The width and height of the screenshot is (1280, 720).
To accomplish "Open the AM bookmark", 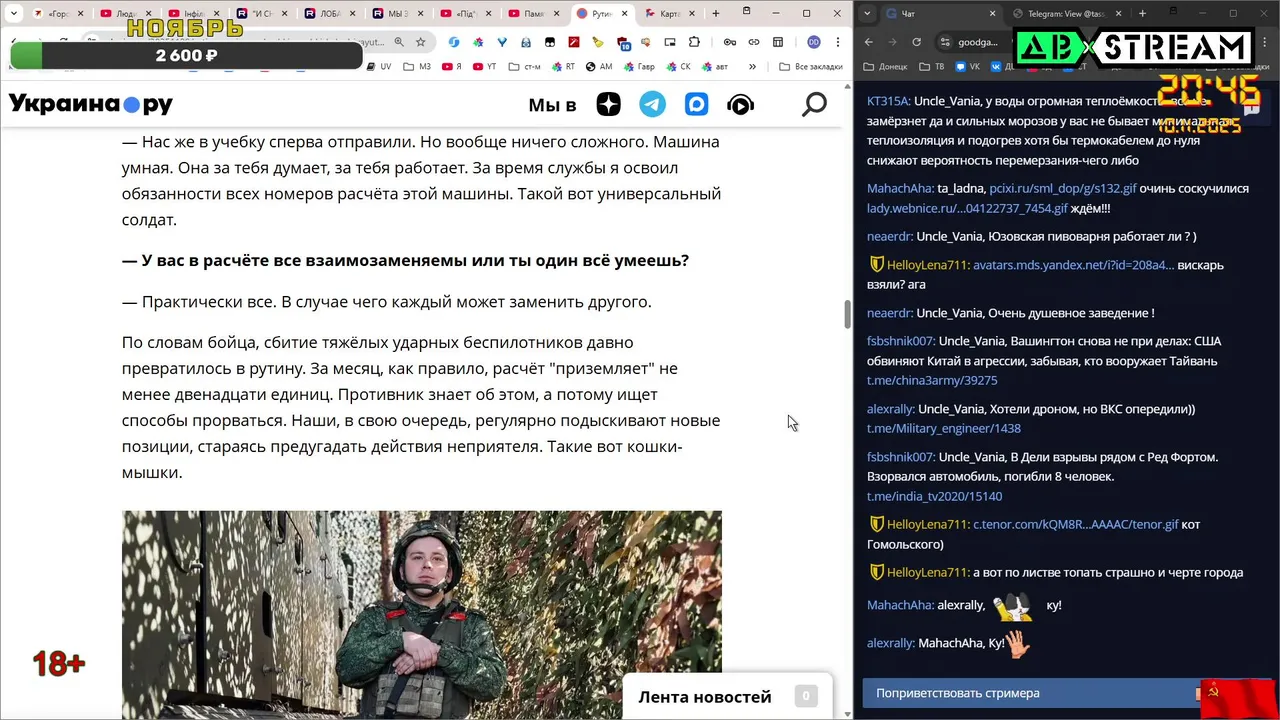I will click(599, 66).
